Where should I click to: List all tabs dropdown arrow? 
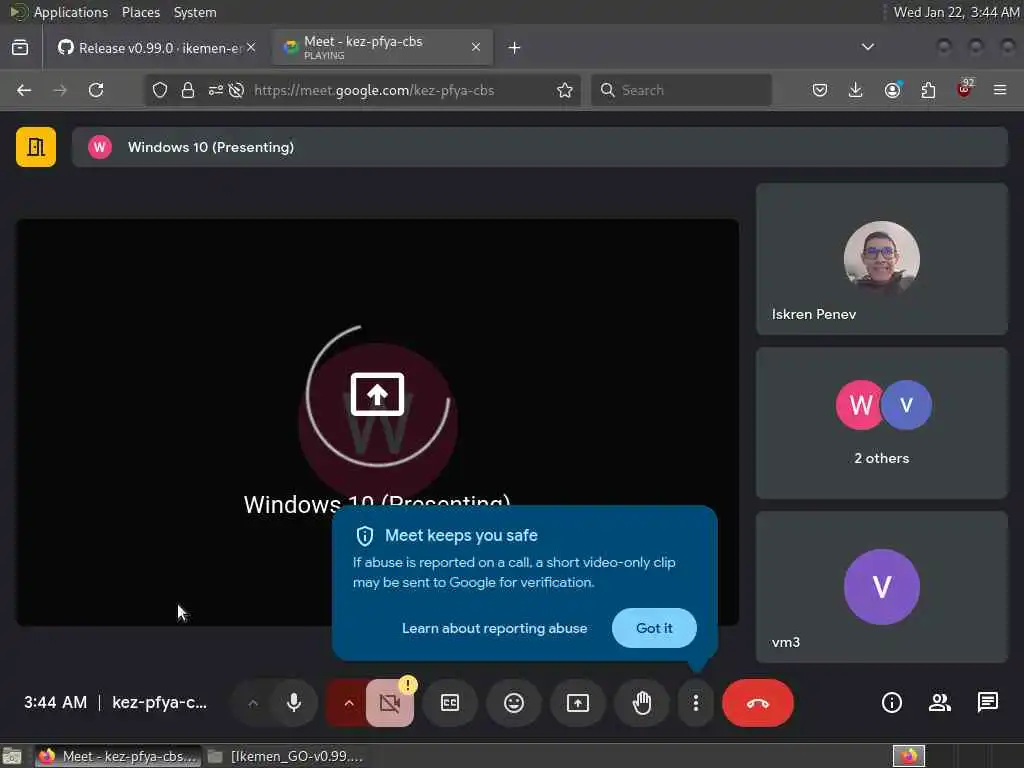click(867, 47)
